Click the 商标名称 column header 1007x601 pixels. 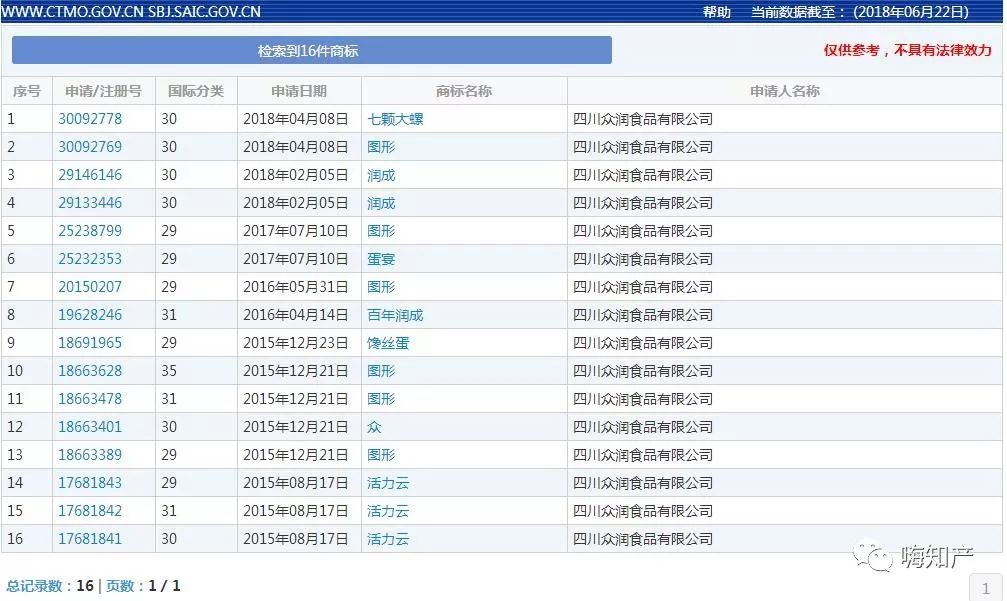pyautogui.click(x=464, y=91)
